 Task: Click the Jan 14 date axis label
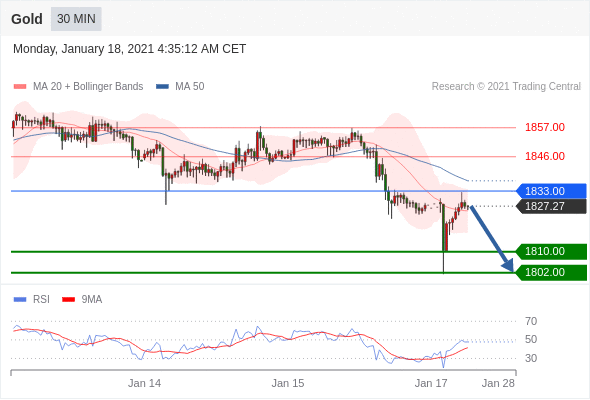click(144, 383)
